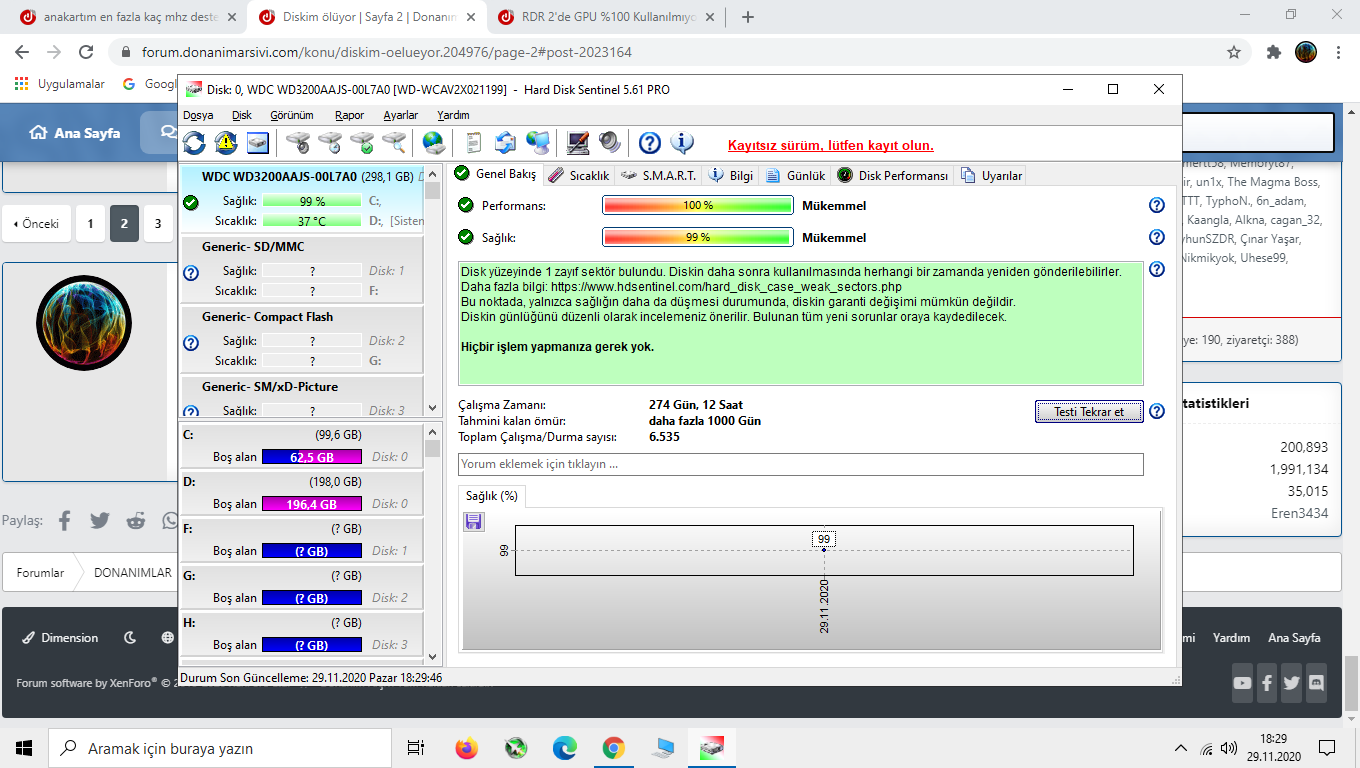Open the Dosya menu
The image size is (1360, 768).
198,115
